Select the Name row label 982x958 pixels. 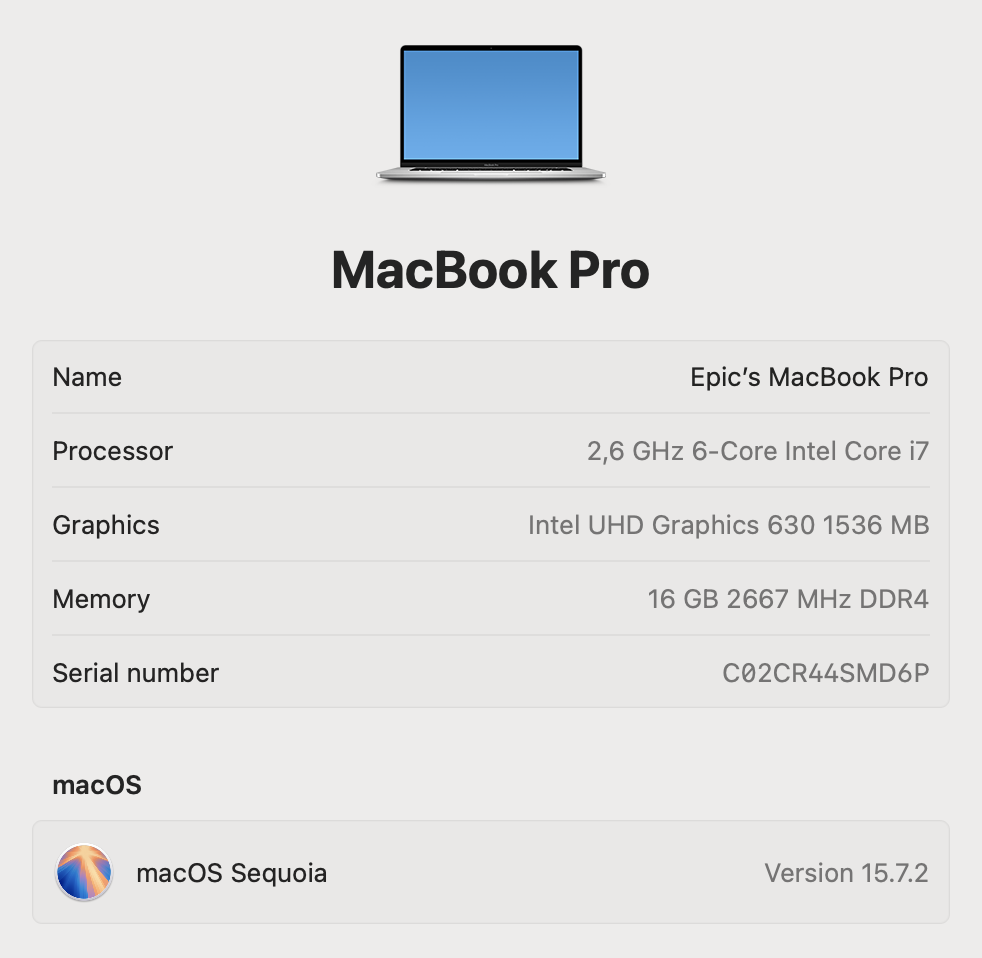87,378
